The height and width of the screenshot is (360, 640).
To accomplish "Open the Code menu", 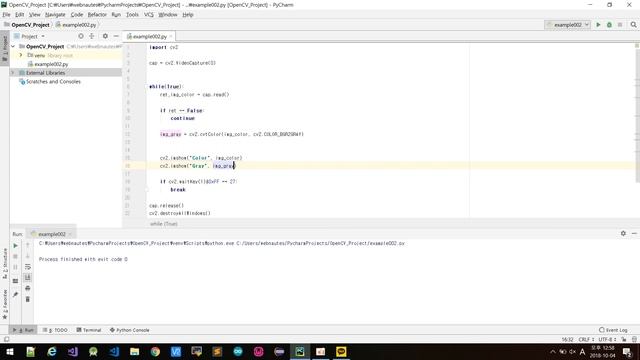I will tap(77, 15).
